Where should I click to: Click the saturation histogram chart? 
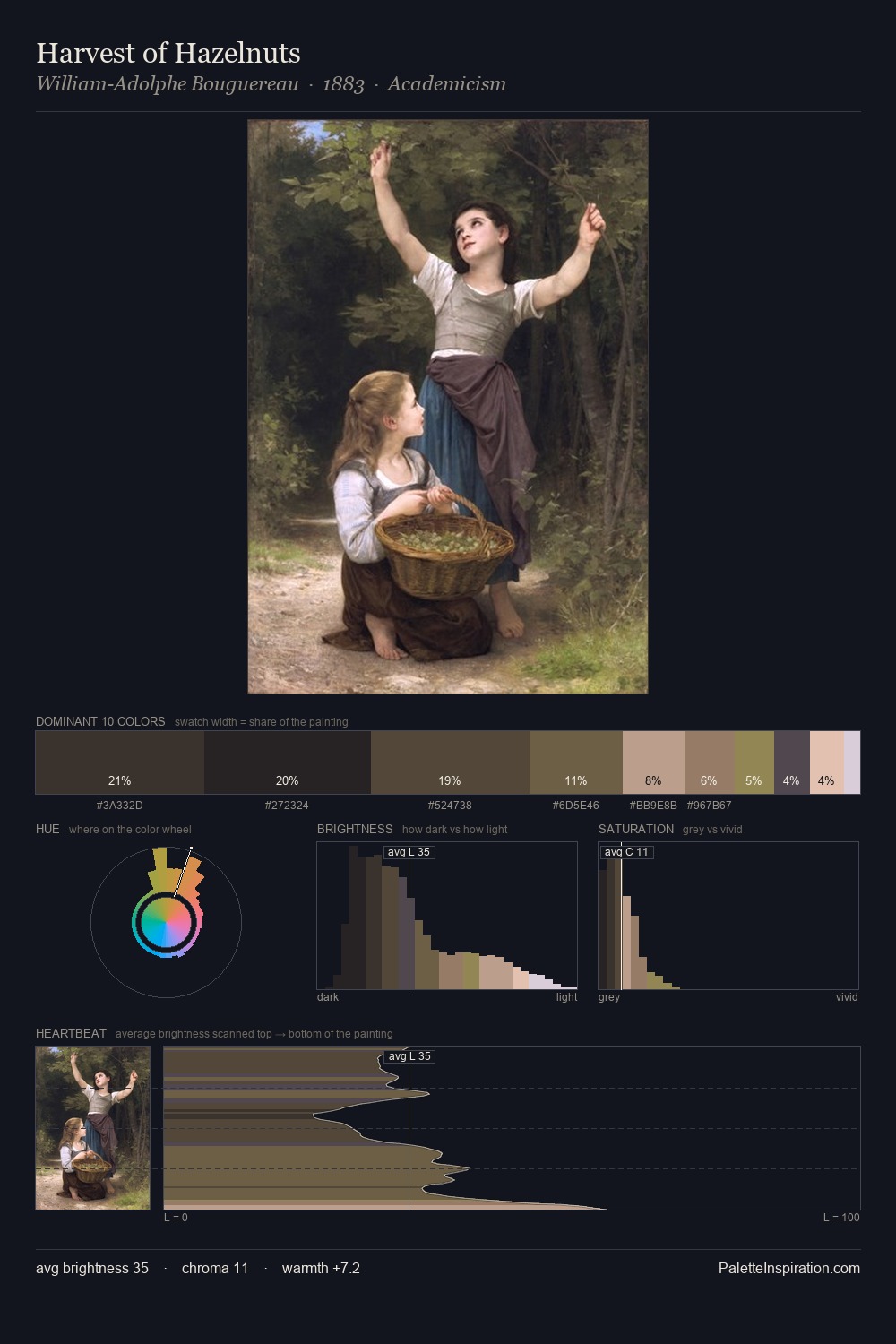728,916
